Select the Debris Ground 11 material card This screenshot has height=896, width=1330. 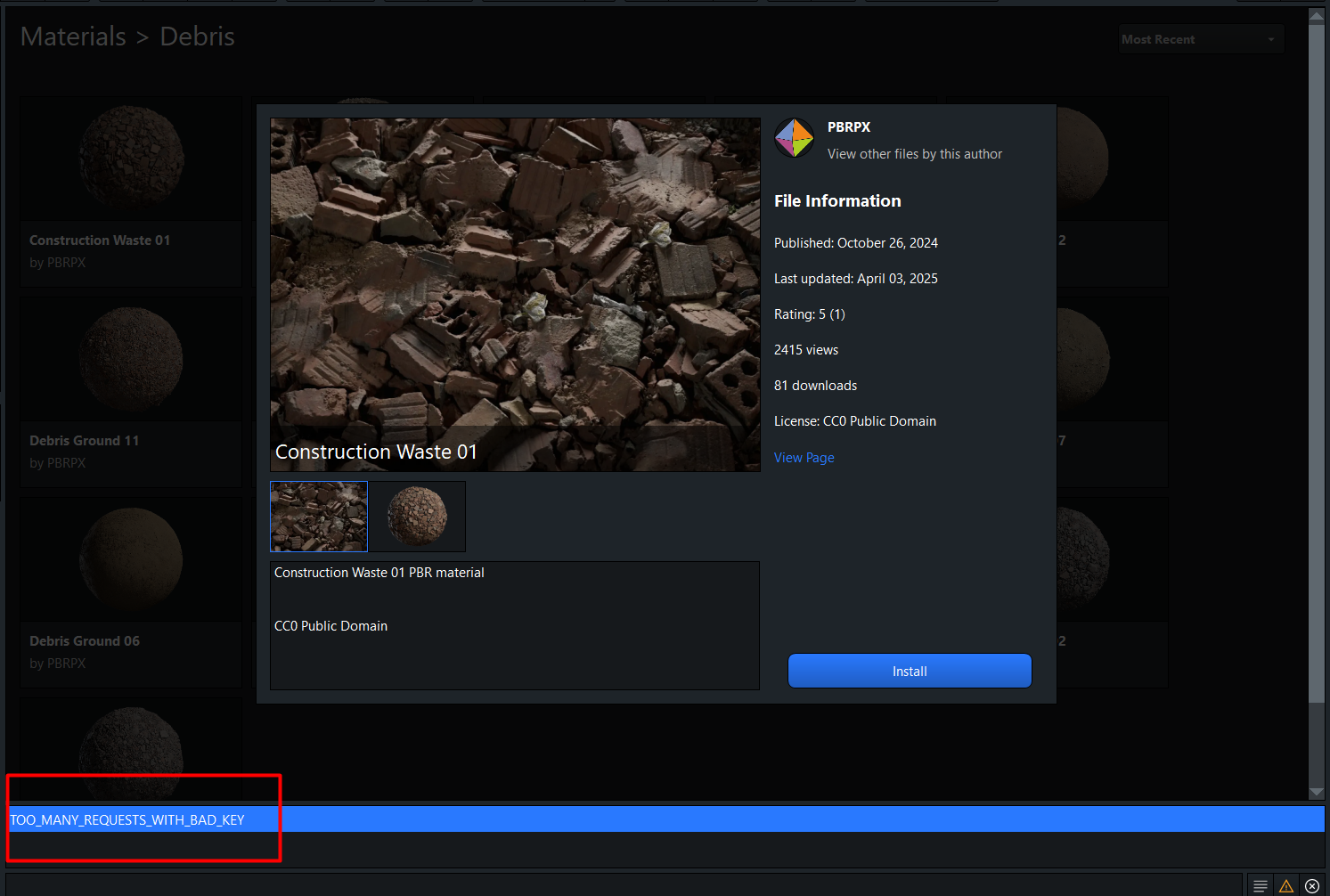131,392
